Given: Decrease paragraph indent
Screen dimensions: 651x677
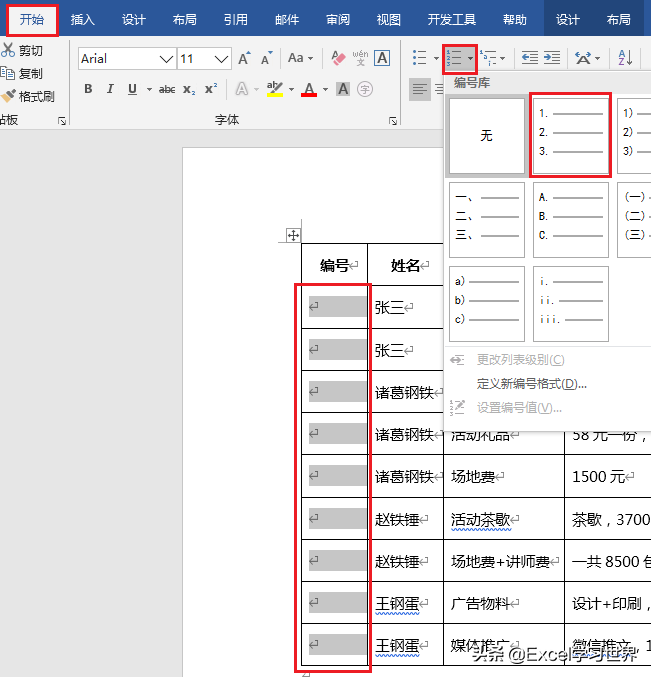Looking at the screenshot, I should (530, 57).
